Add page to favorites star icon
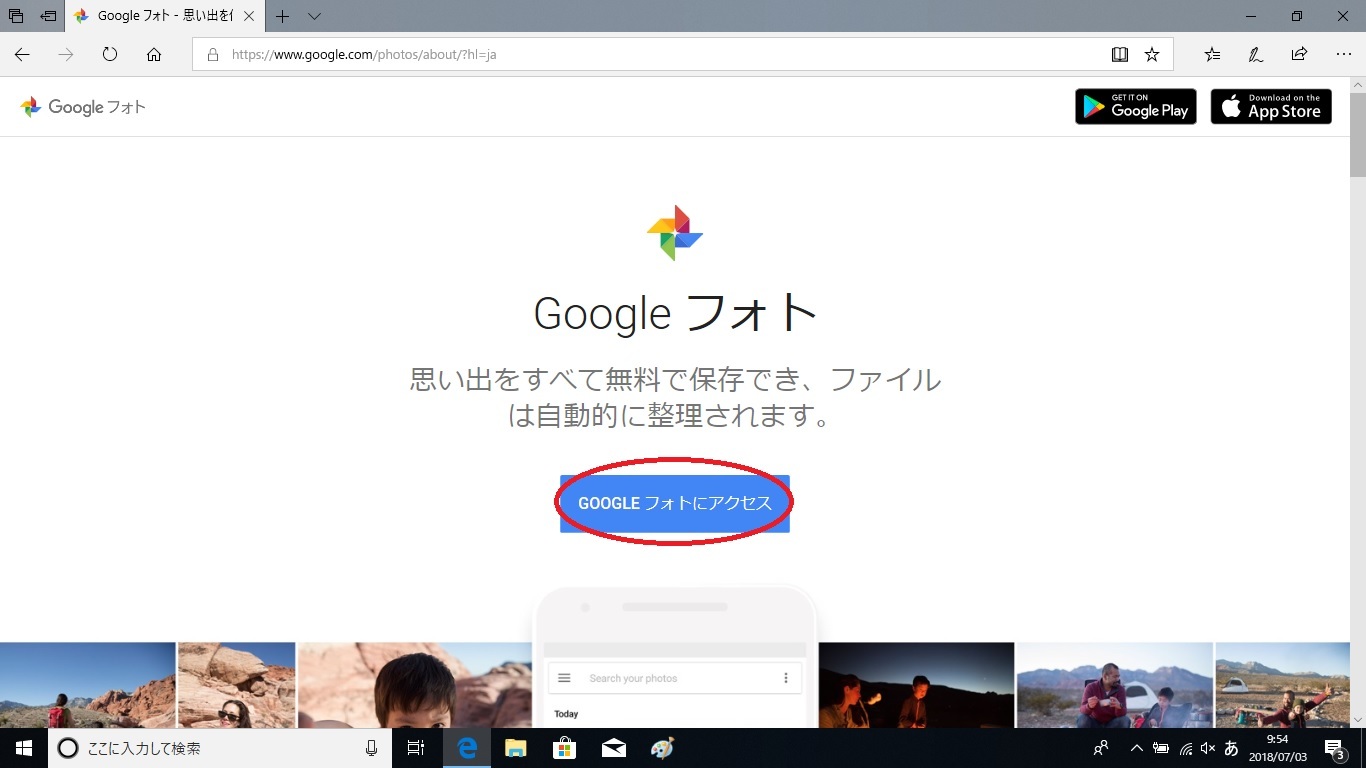The height and width of the screenshot is (768, 1366). [x=1152, y=55]
